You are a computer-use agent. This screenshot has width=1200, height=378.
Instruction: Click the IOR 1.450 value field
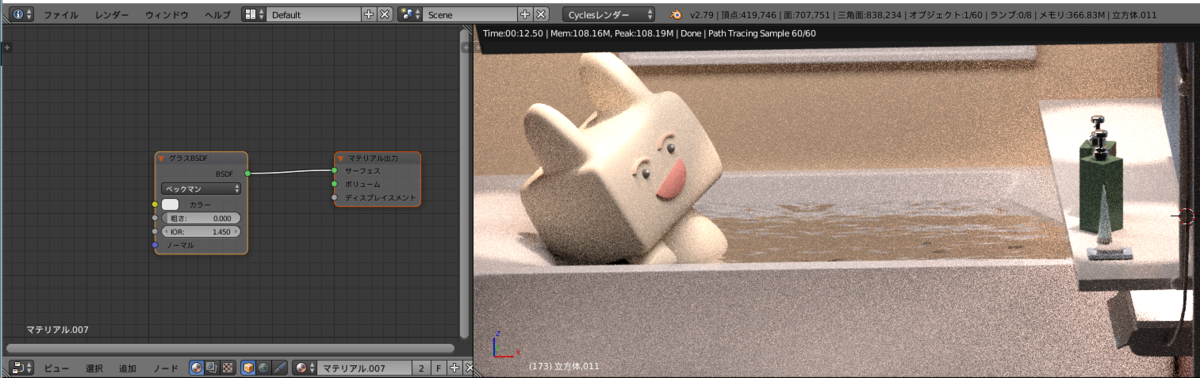click(x=201, y=231)
